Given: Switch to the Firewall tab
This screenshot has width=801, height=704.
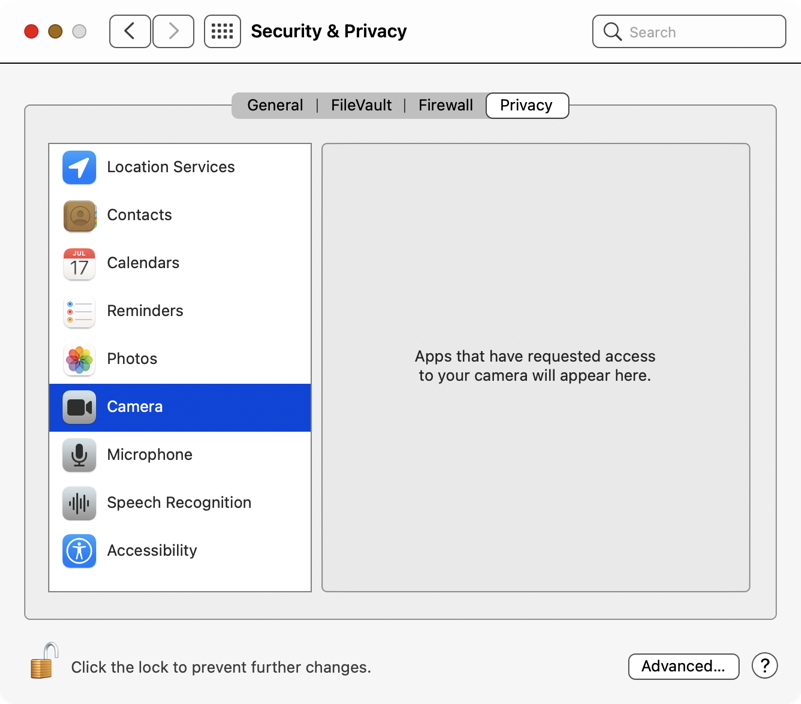Looking at the screenshot, I should pyautogui.click(x=445, y=105).
